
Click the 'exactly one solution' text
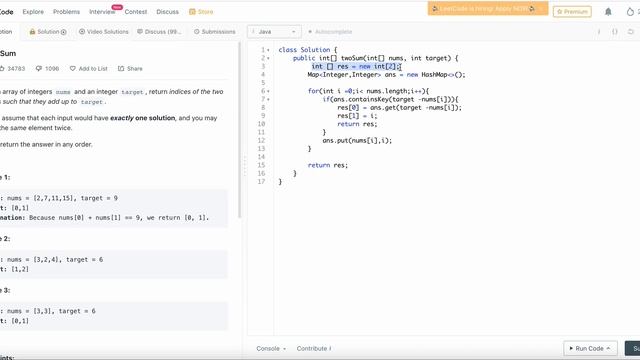pos(142,118)
